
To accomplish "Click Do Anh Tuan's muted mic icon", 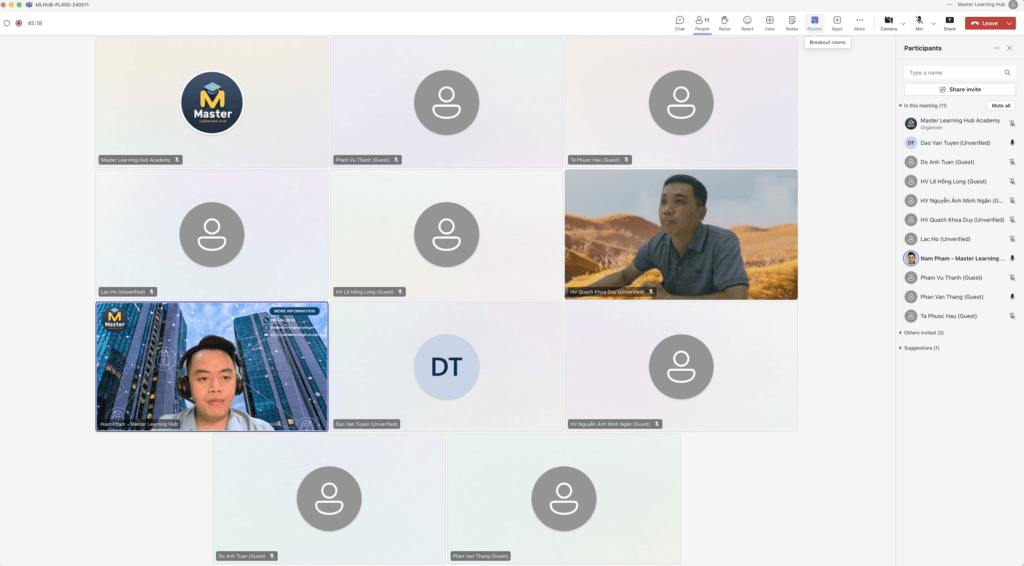I will pyautogui.click(x=1012, y=162).
